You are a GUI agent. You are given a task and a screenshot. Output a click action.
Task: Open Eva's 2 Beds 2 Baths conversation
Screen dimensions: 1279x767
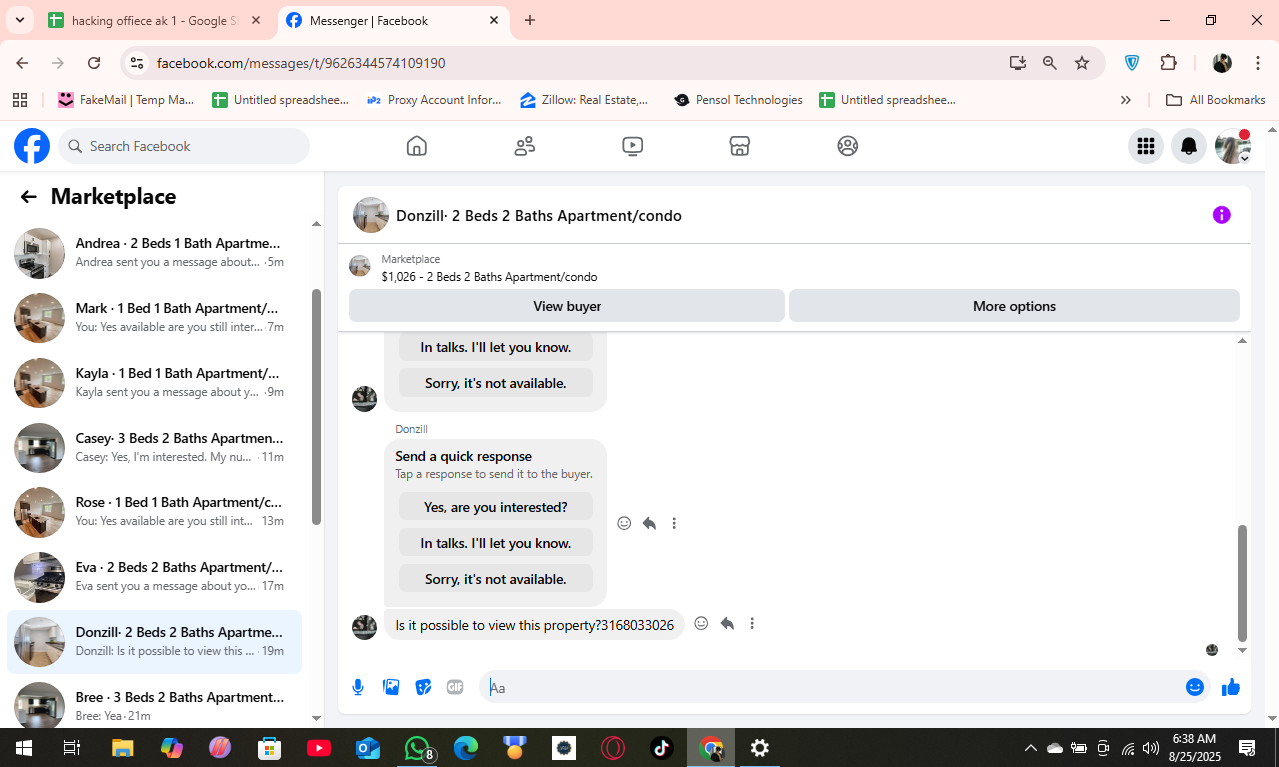pyautogui.click(x=155, y=577)
